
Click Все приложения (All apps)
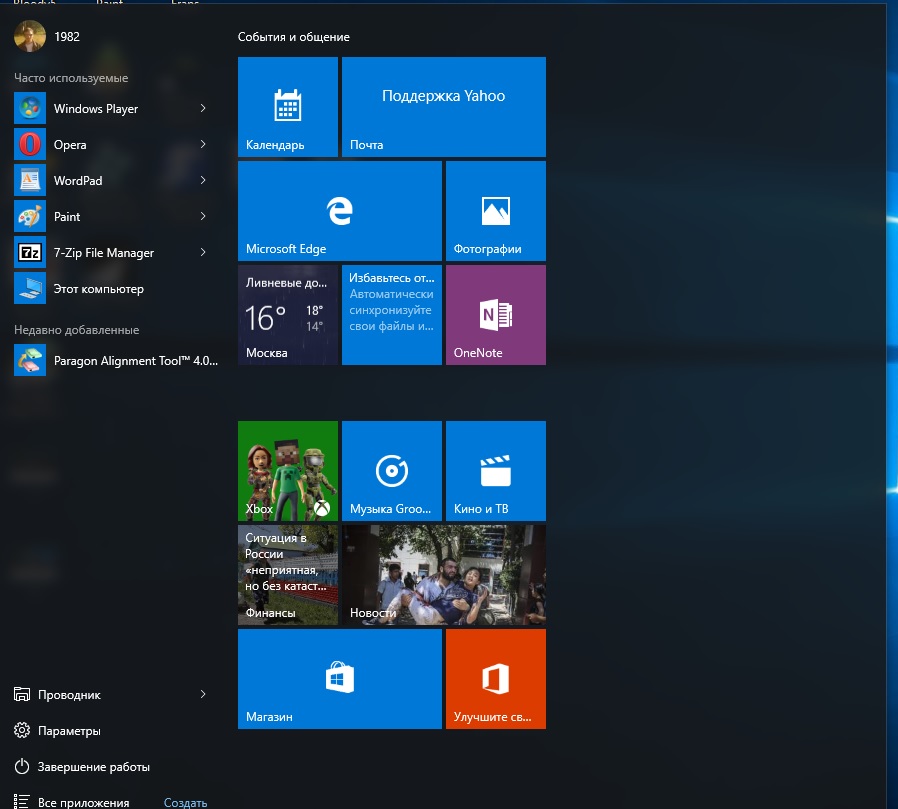(83, 802)
